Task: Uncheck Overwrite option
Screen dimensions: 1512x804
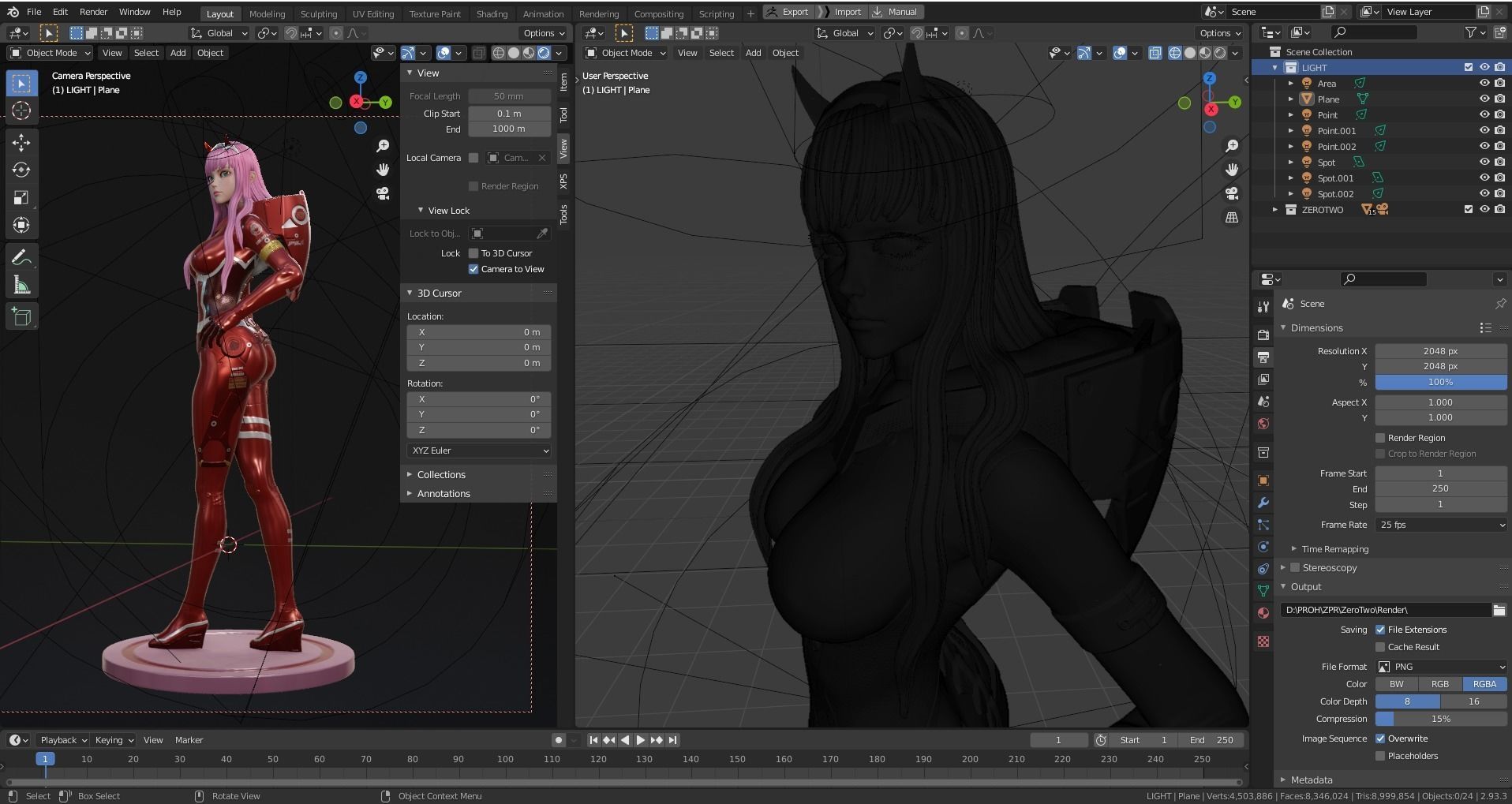Action: coord(1380,739)
